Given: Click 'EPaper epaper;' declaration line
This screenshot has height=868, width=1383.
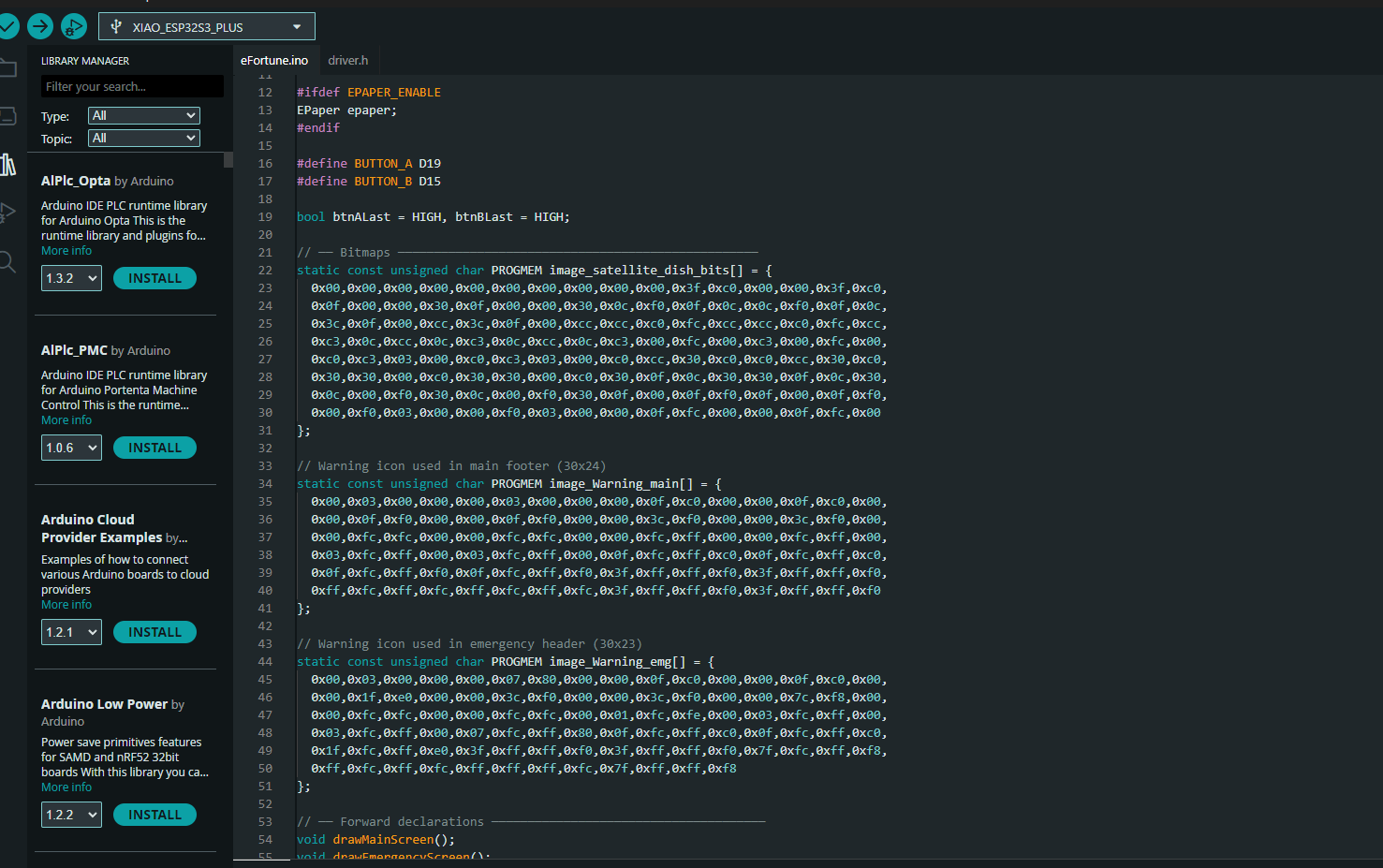Looking at the screenshot, I should [x=346, y=110].
